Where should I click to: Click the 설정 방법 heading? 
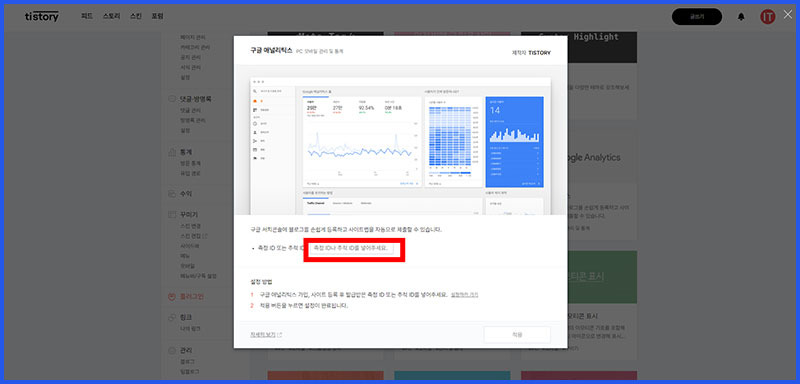click(x=261, y=281)
